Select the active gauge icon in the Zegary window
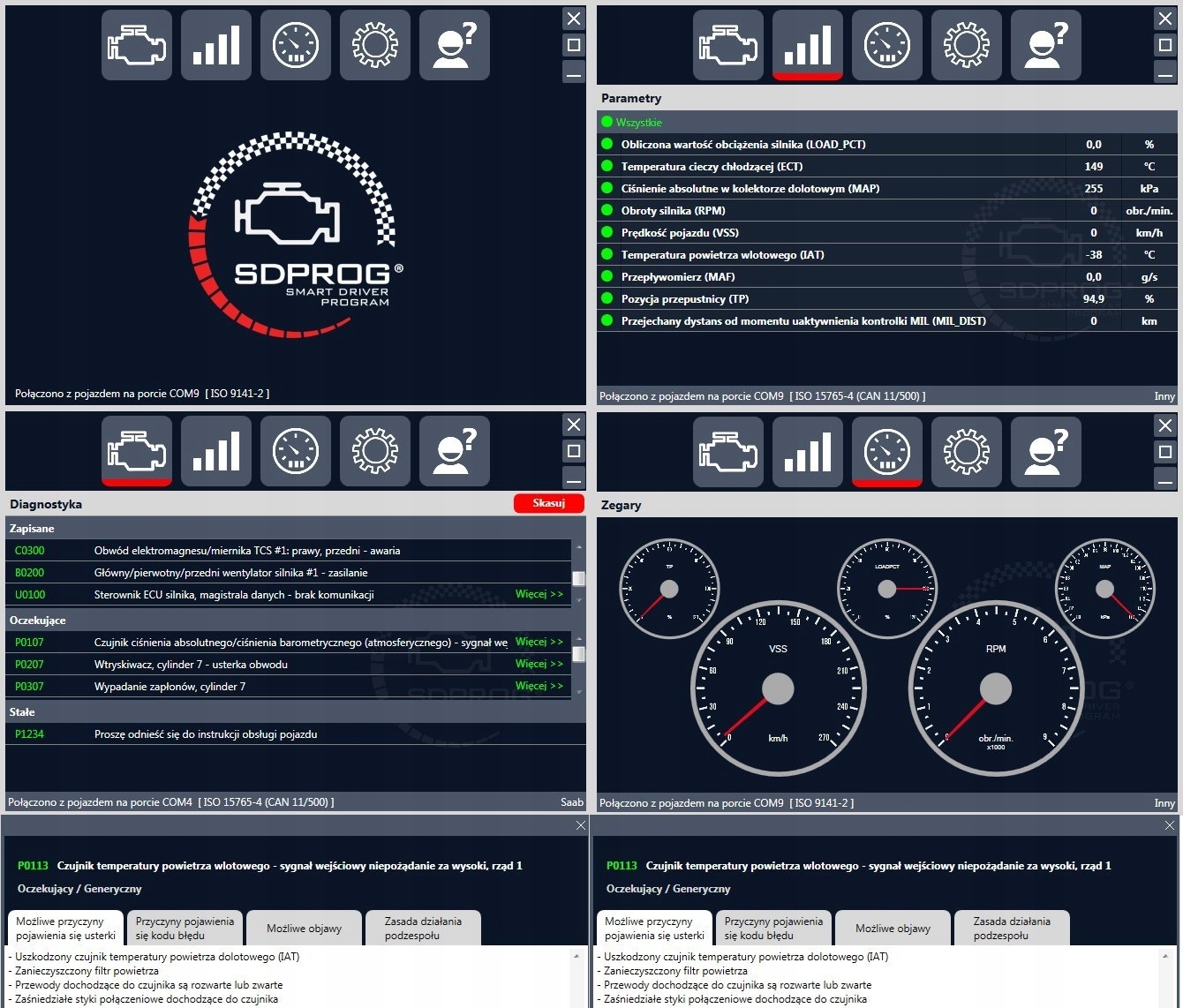Viewport: 1183px width, 1008px height. 887,452
